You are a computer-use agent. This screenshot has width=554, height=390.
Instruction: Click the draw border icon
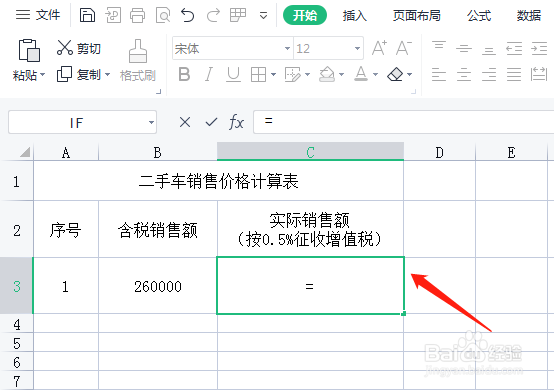tap(293, 75)
